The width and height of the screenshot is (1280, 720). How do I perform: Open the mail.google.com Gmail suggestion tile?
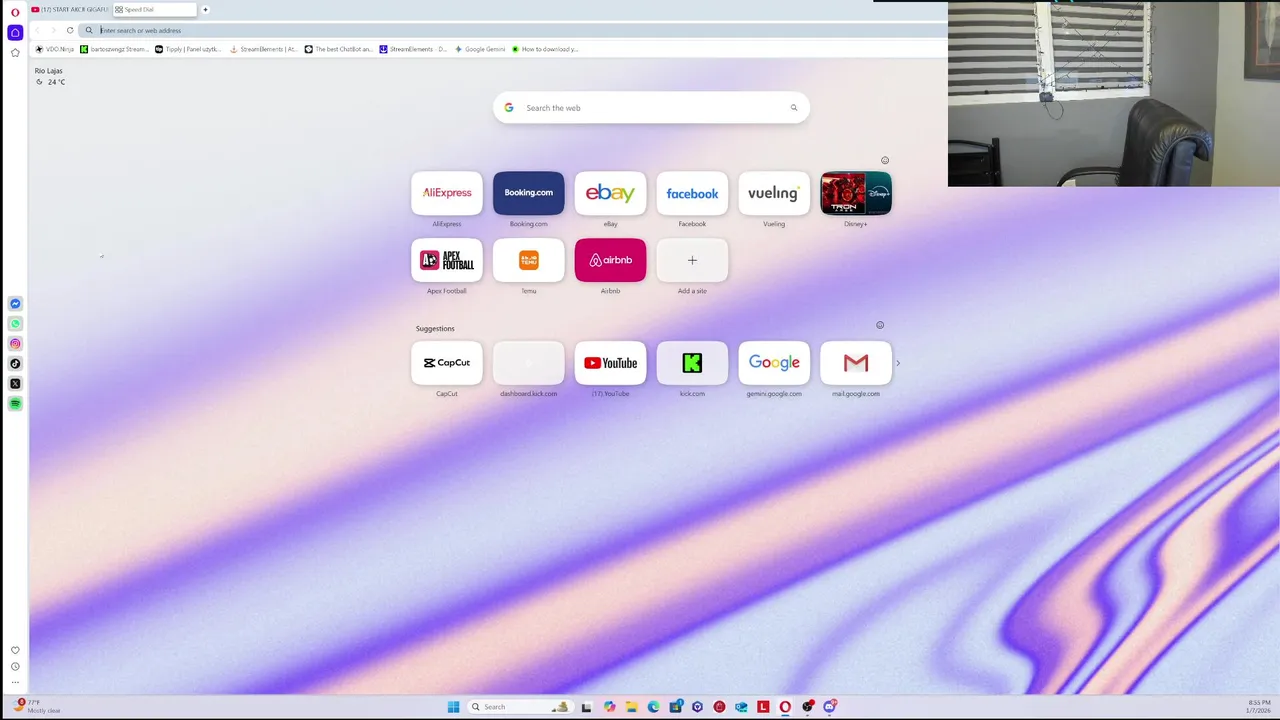point(856,363)
